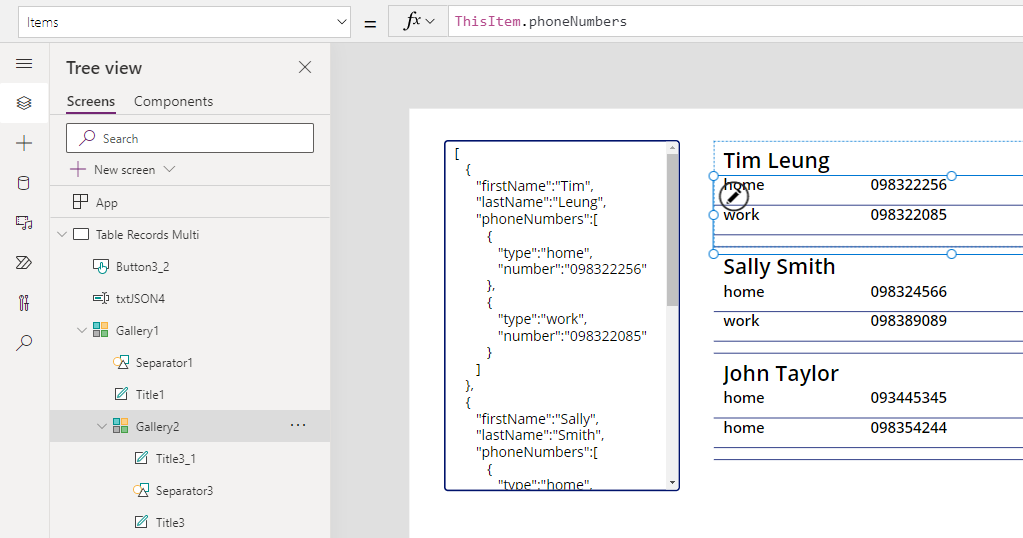The image size is (1023, 538).
Task: Select Button3_2 in the tree
Action: [142, 267]
